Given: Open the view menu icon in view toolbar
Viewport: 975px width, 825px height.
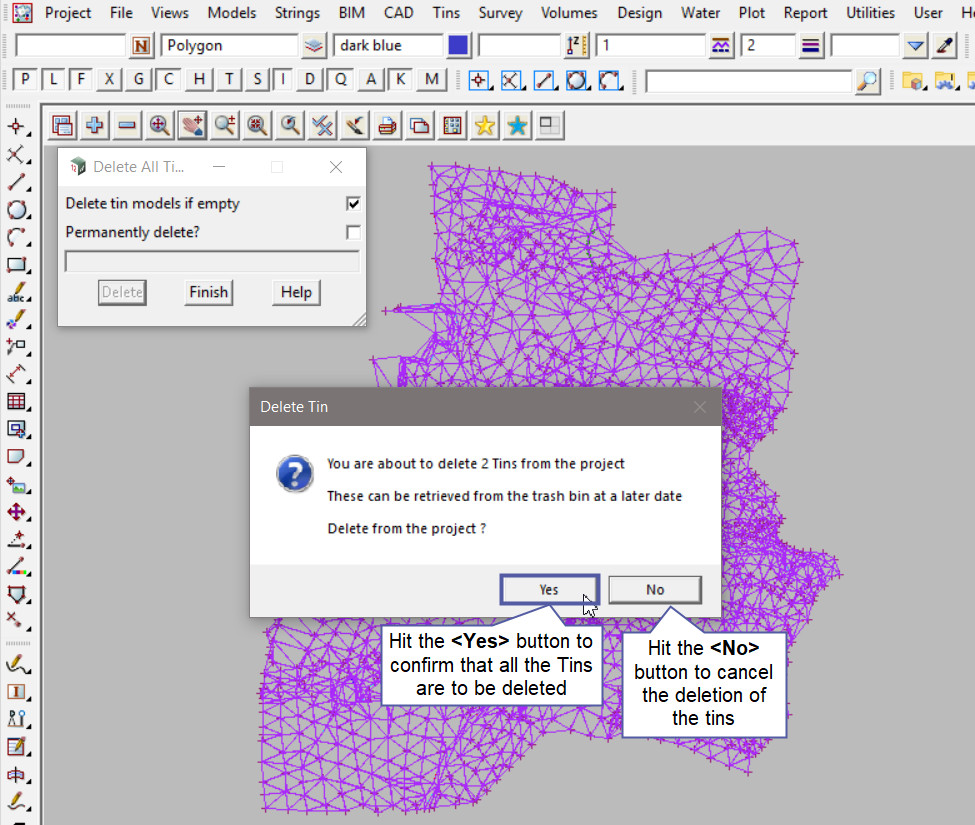Looking at the screenshot, I should pyautogui.click(x=62, y=126).
